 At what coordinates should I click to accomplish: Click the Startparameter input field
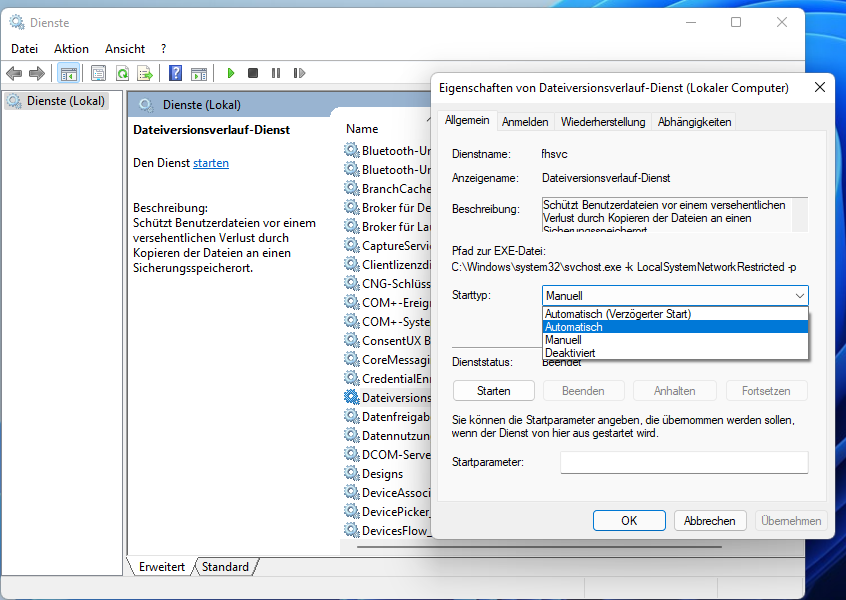point(684,462)
